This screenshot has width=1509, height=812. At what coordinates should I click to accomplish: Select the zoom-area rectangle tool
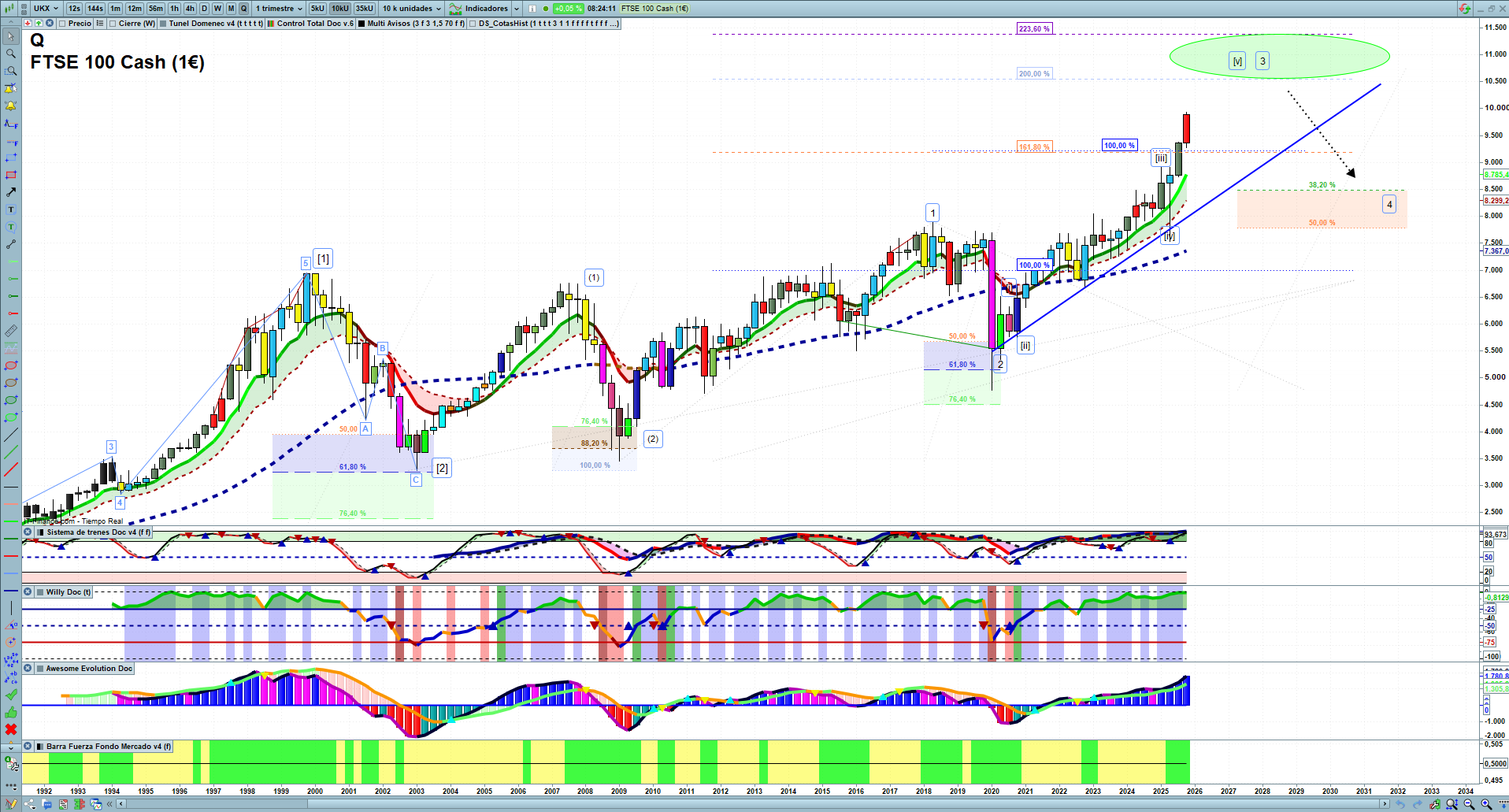pyautogui.click(x=11, y=71)
